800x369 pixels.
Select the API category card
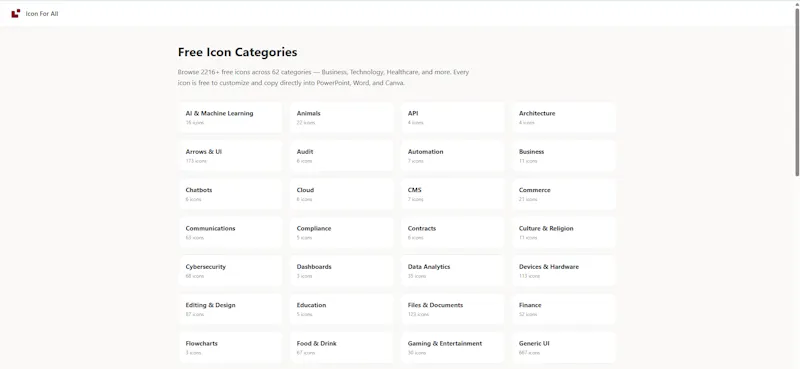[x=453, y=117]
